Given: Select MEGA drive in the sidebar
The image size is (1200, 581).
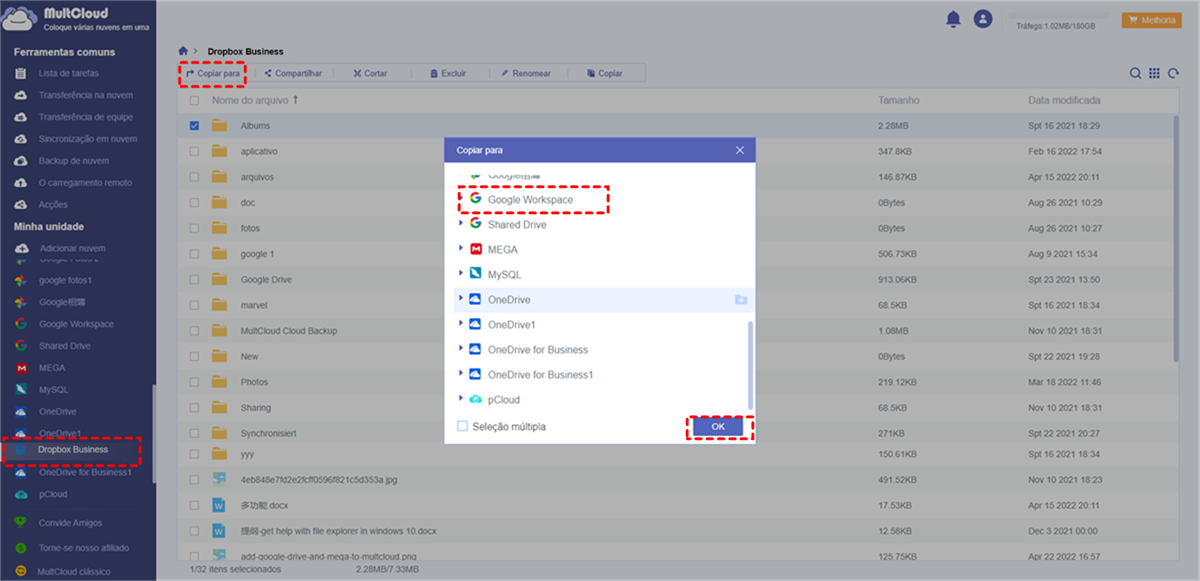Looking at the screenshot, I should pyautogui.click(x=52, y=368).
